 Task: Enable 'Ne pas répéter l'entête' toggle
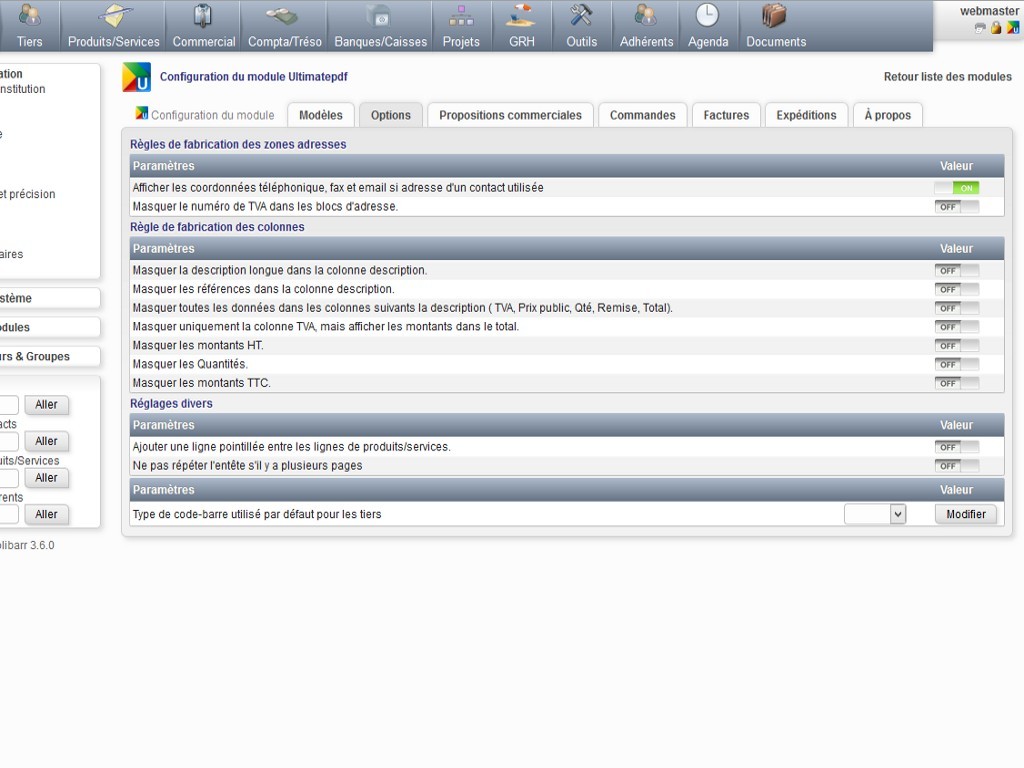957,466
